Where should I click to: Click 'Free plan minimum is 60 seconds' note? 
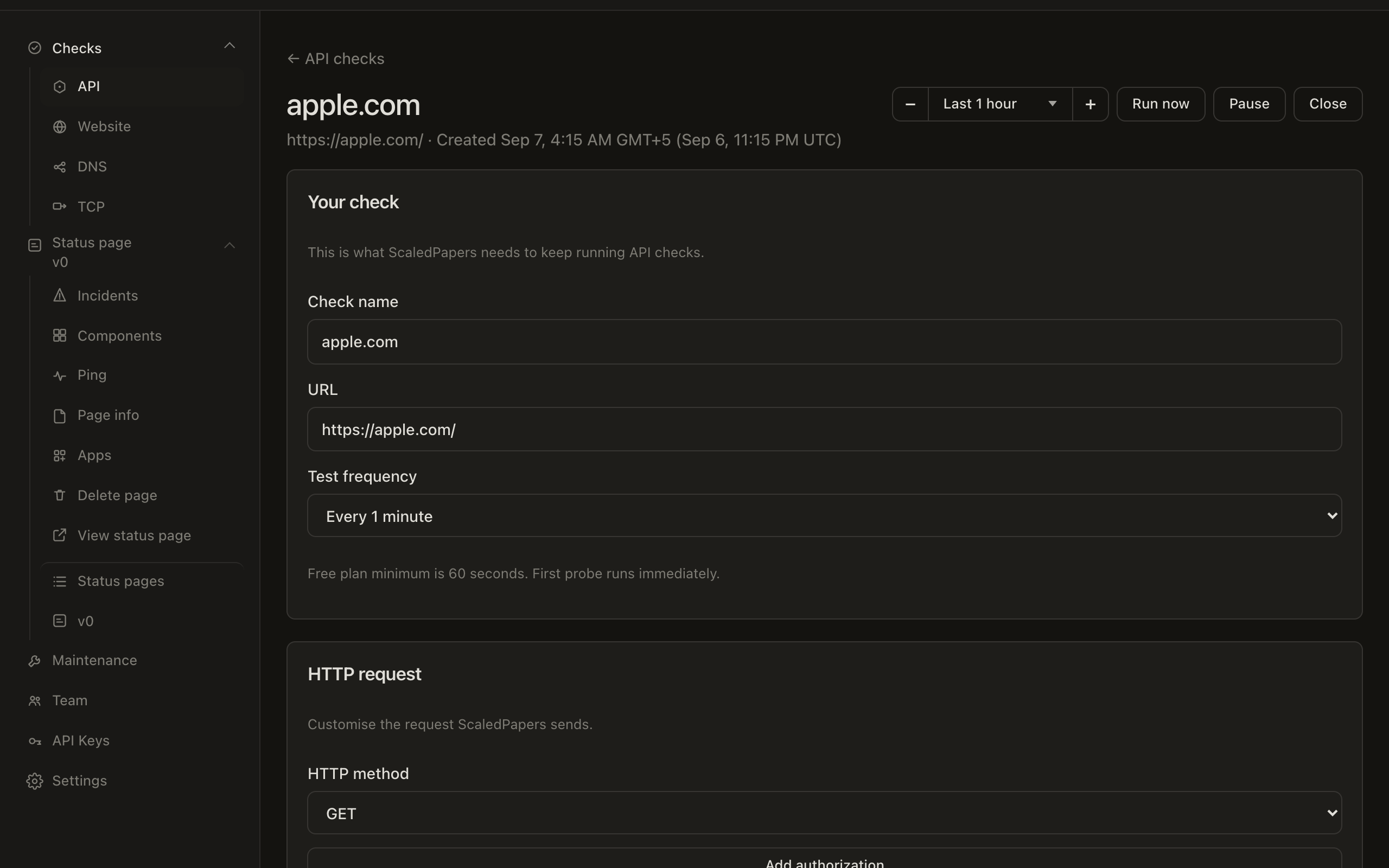click(x=514, y=574)
